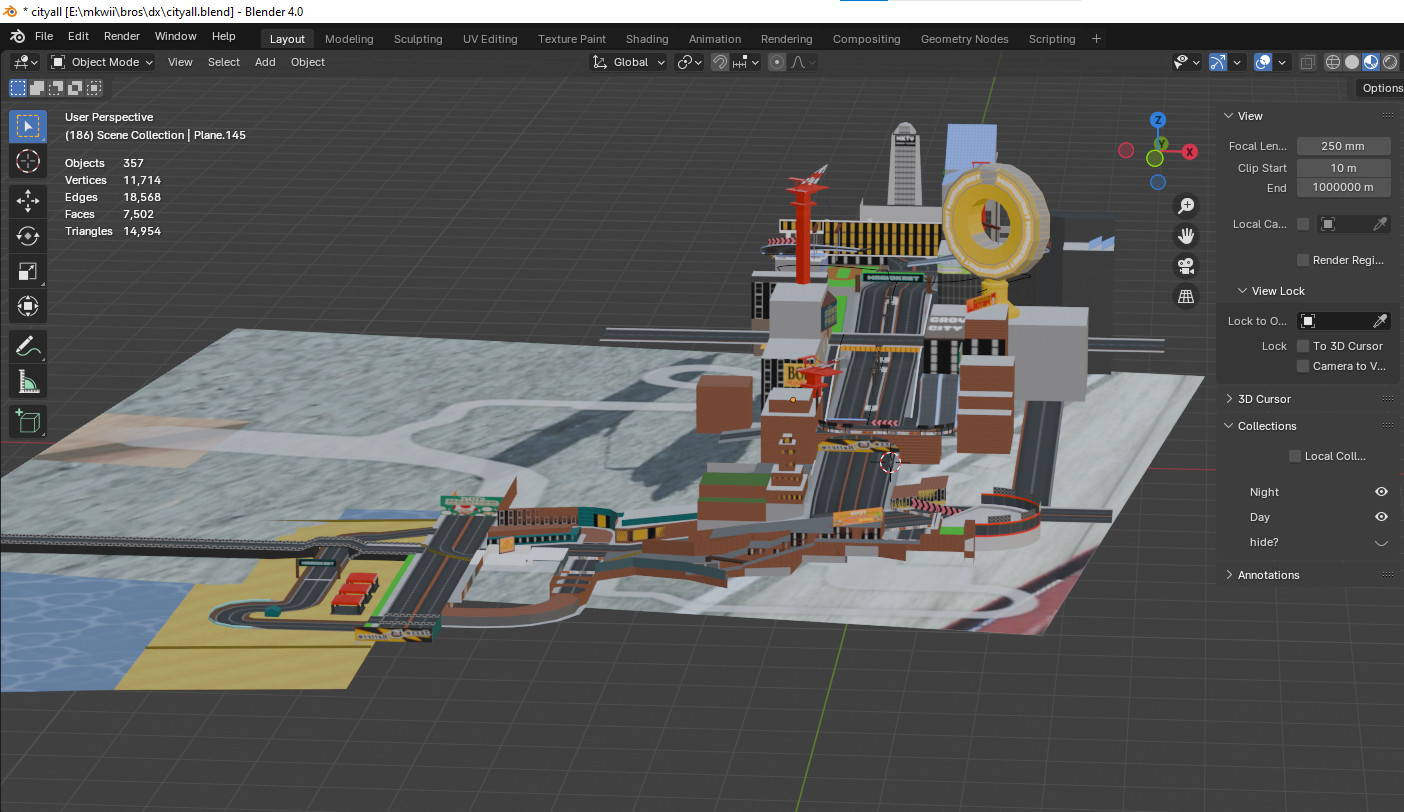Viewport: 1404px width, 812px height.
Task: Switch to the Sculpting workspace tab
Action: (x=417, y=39)
